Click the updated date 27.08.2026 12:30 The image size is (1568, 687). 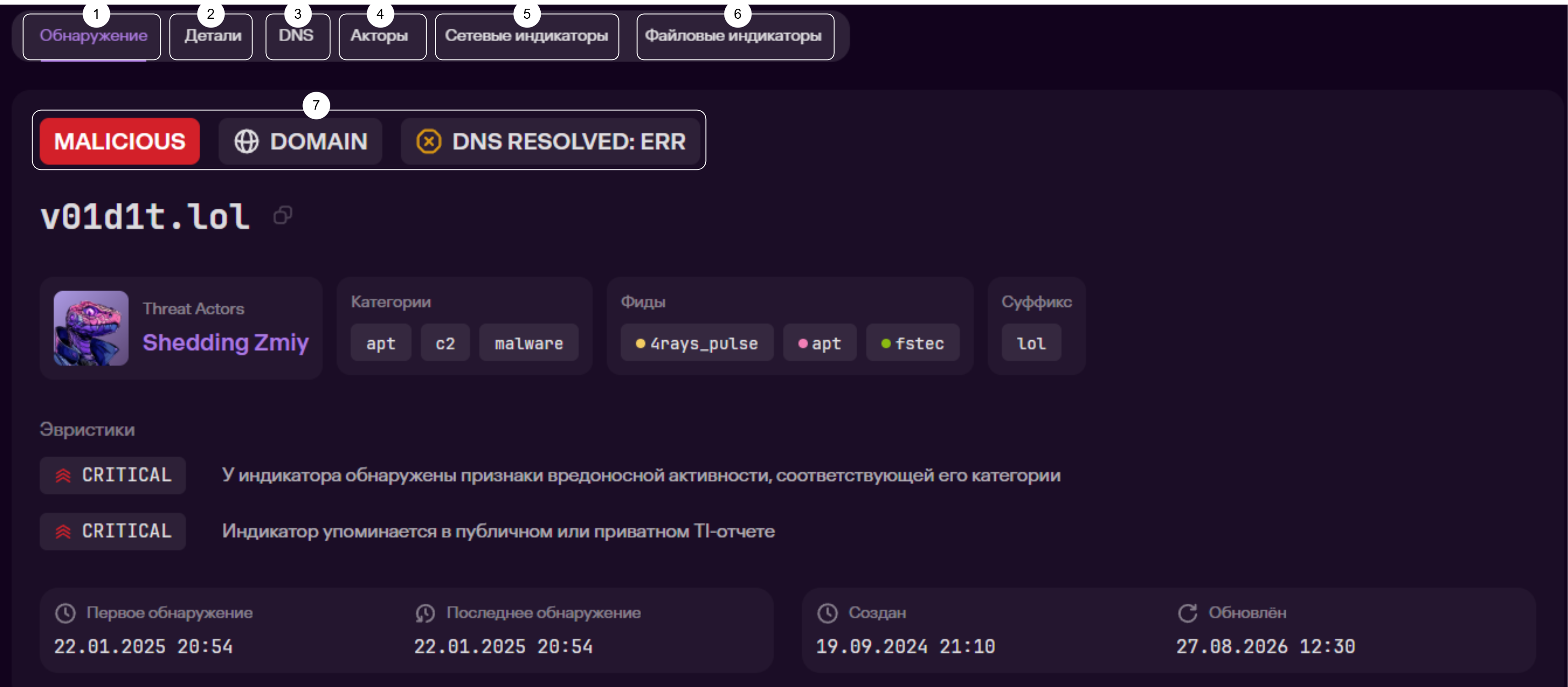(1266, 646)
